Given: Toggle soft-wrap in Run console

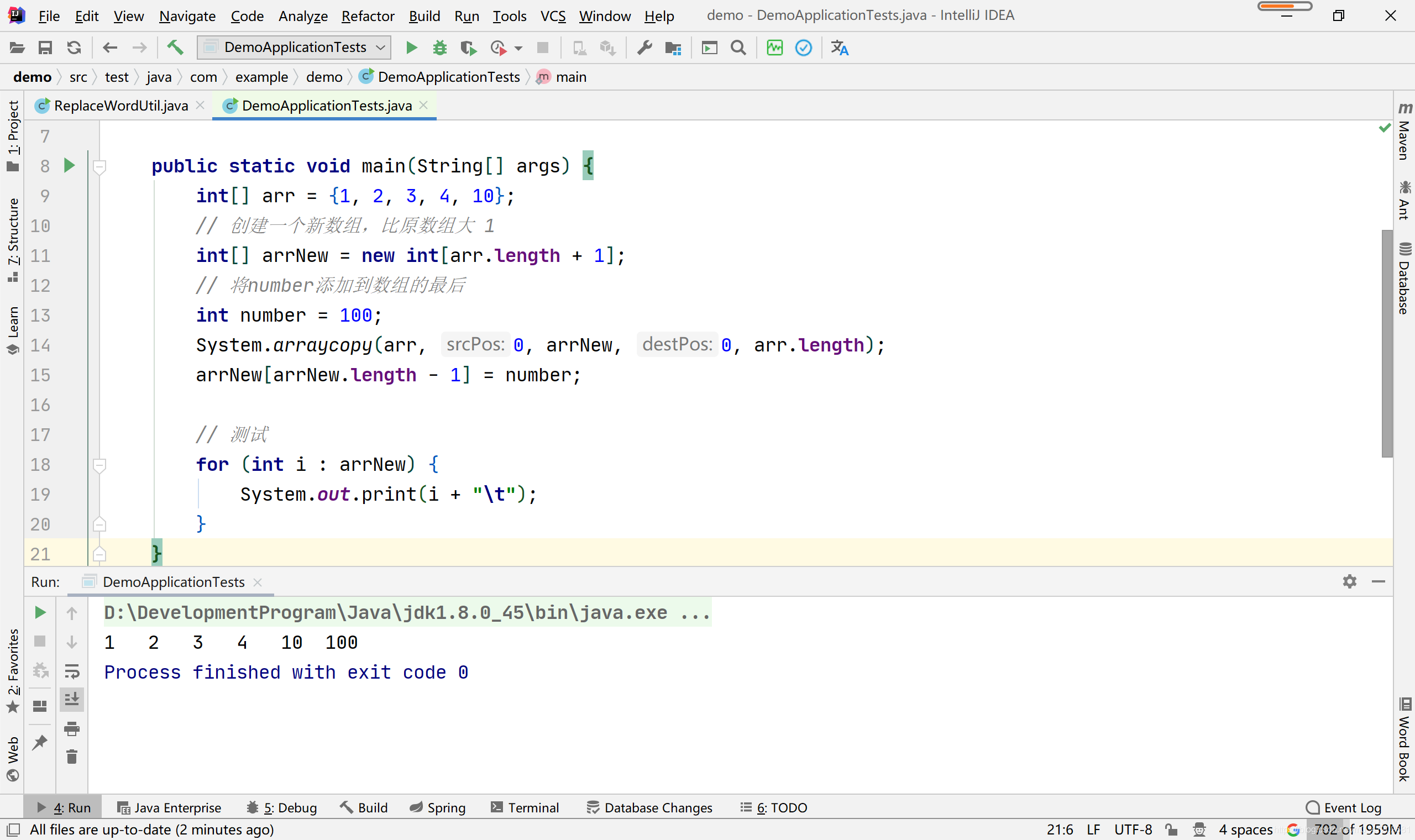Looking at the screenshot, I should point(72,671).
